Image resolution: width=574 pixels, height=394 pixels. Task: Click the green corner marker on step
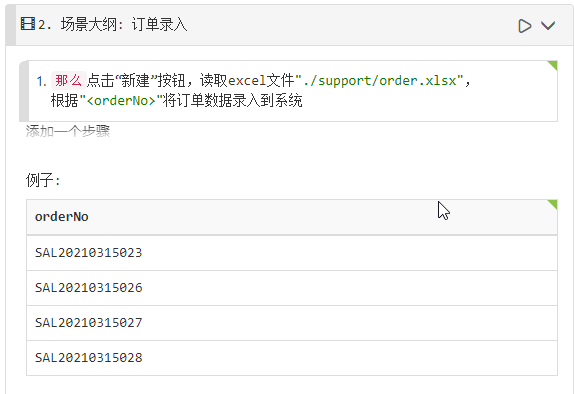(x=553, y=65)
